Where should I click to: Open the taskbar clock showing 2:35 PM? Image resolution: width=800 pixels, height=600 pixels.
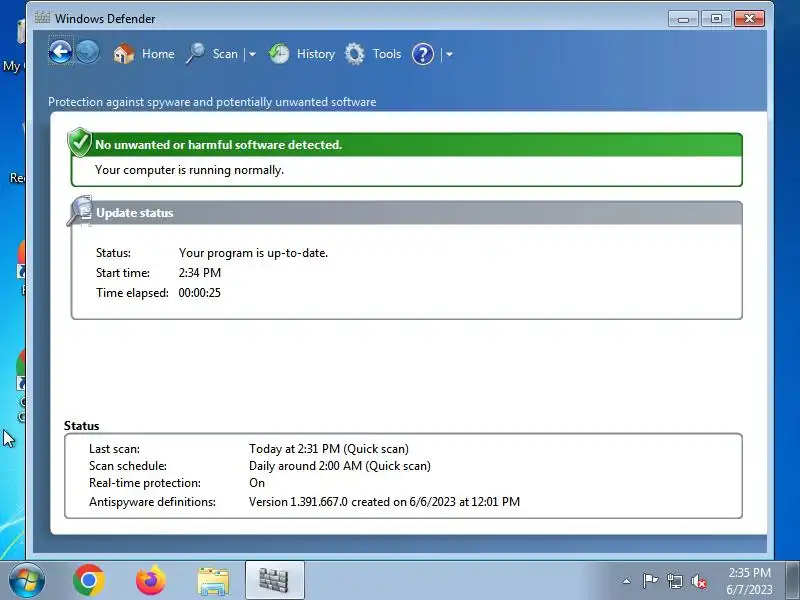coord(749,581)
